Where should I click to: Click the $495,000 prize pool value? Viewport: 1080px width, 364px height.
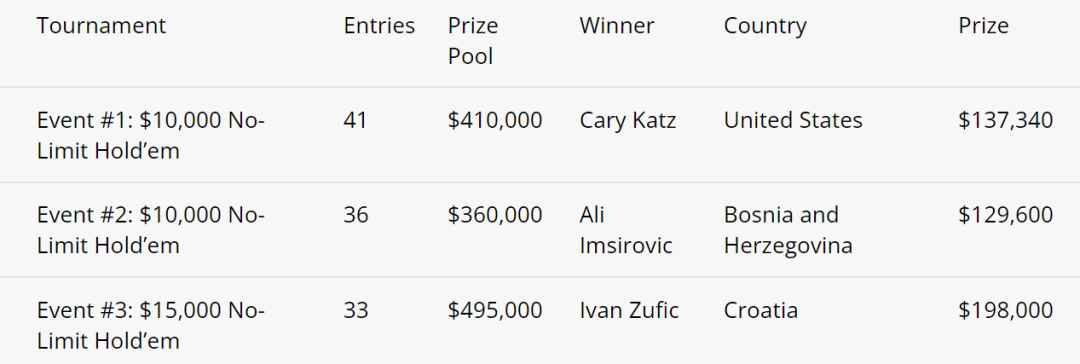(495, 310)
